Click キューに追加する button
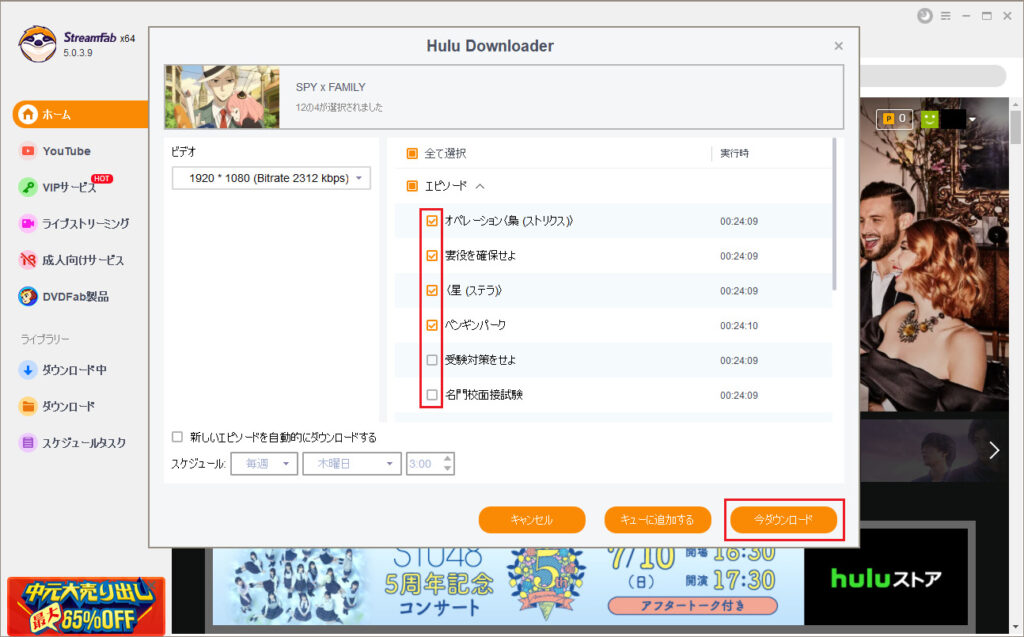Image resolution: width=1024 pixels, height=637 pixels. tap(658, 520)
